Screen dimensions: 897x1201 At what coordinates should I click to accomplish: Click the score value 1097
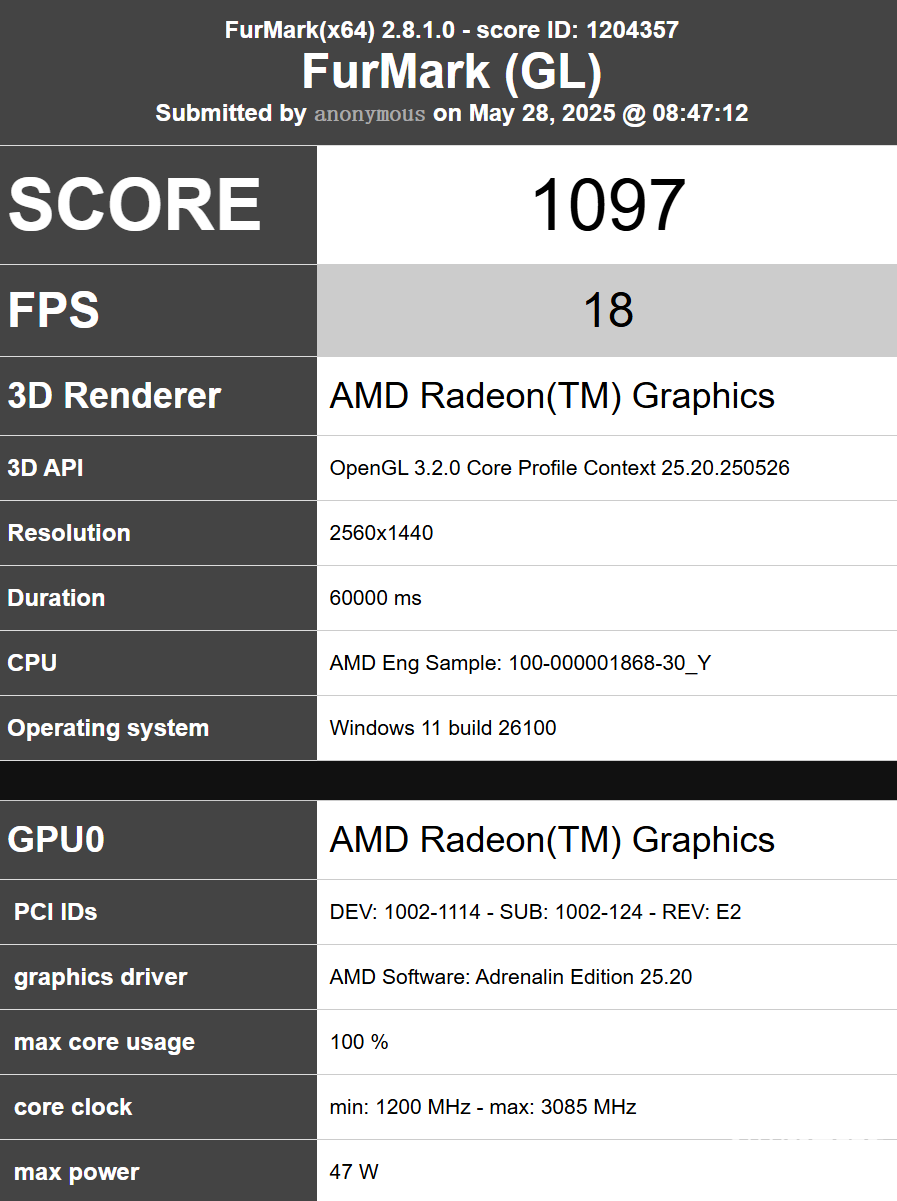pyautogui.click(x=607, y=206)
